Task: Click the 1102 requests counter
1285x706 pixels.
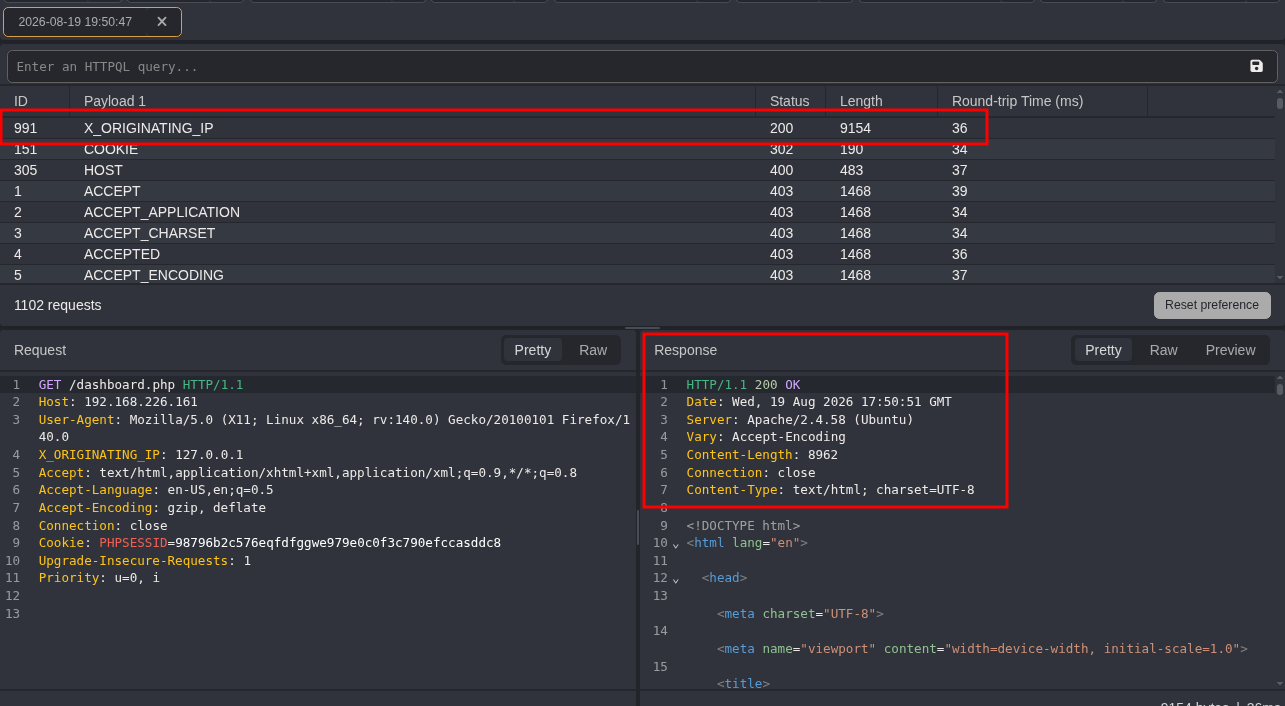Action: [x=58, y=305]
